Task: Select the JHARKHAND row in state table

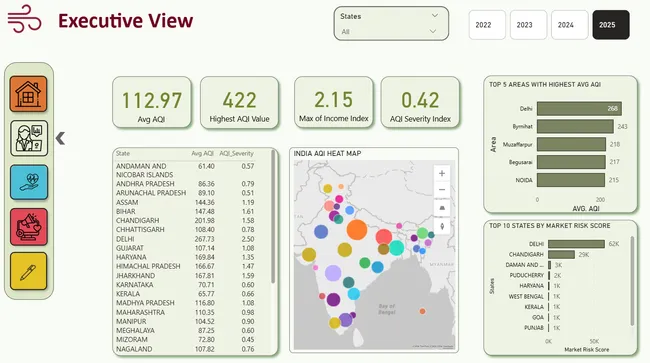Action: (x=185, y=276)
